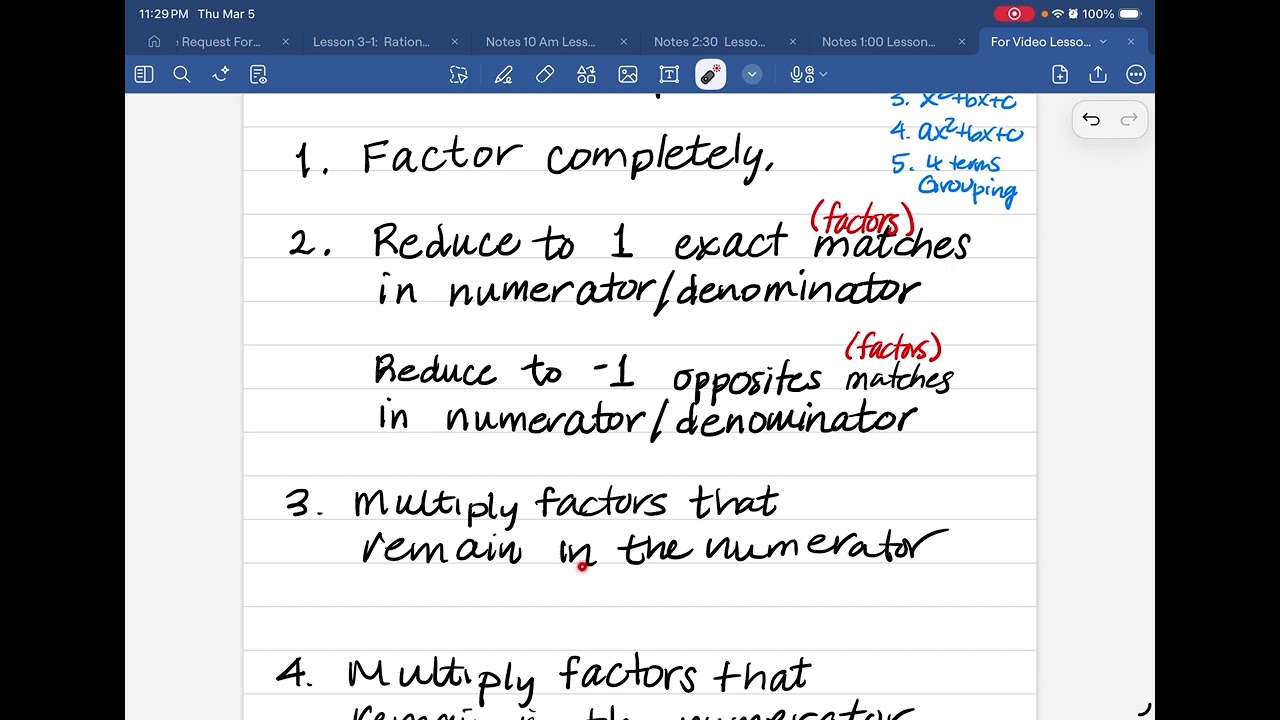Tap the Wi-Fi status icon
Image resolution: width=1280 pixels, height=720 pixels.
tap(1058, 14)
